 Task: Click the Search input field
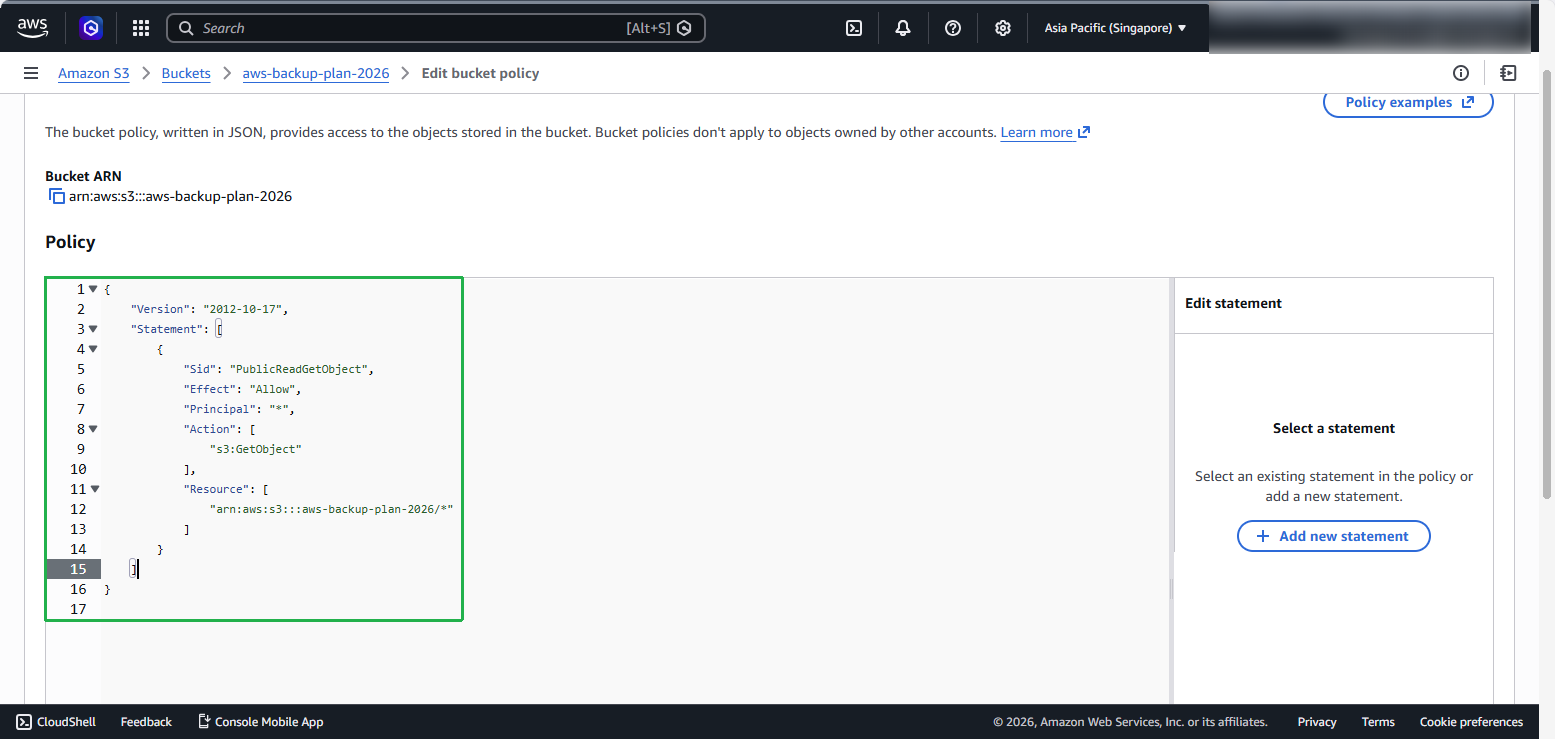(x=435, y=28)
